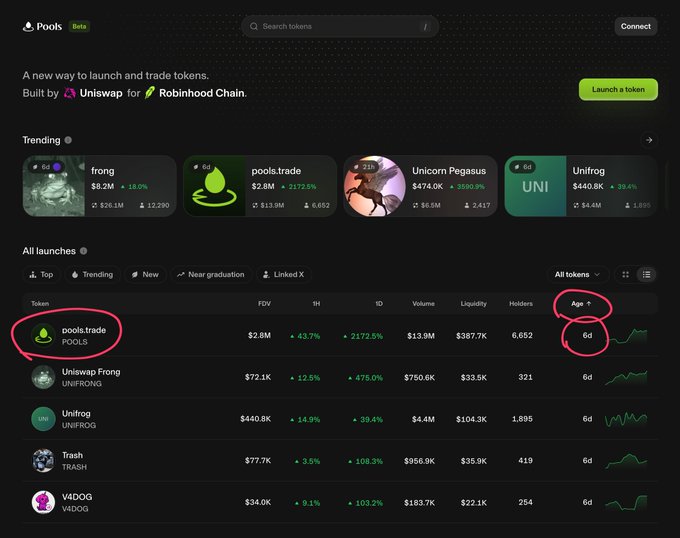
Task: Click the Uniswap unicorn logo icon
Action: point(70,93)
